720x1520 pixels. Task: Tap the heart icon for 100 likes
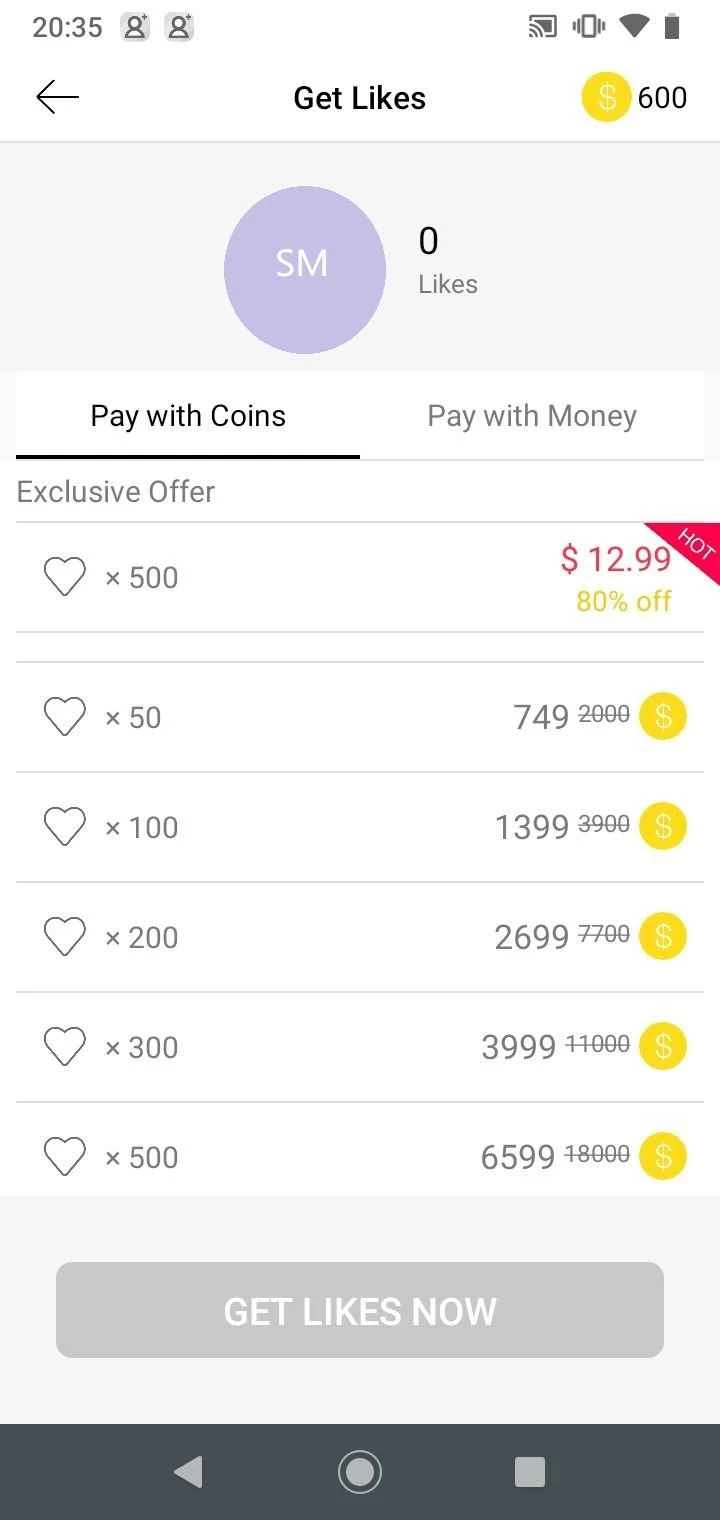click(65, 827)
